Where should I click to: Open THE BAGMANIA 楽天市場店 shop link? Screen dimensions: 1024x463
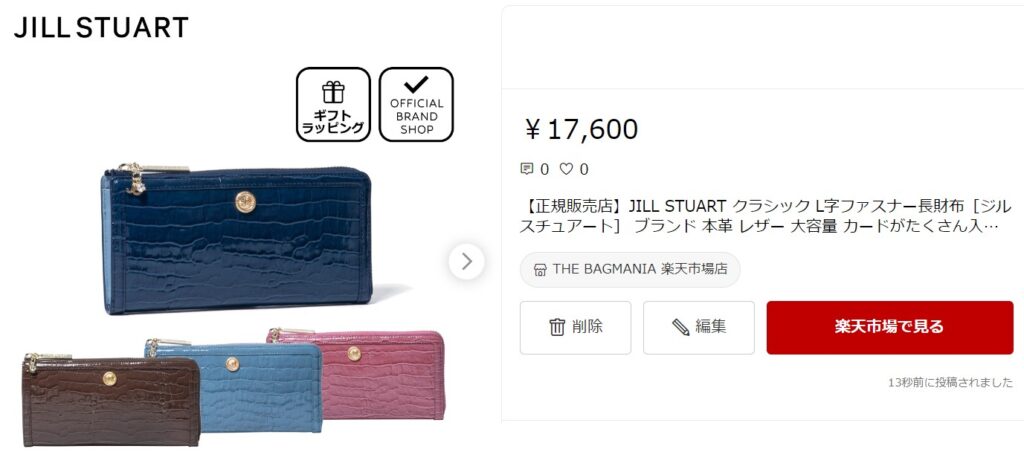pos(630,270)
